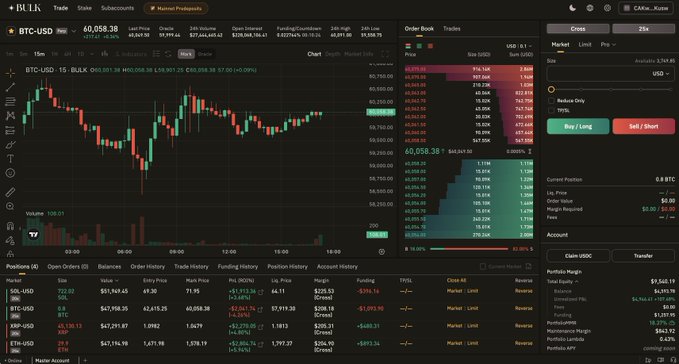Viewport: 679px width, 364px height.
Task: Open the Fibonacci lines tool
Action: tap(10, 101)
